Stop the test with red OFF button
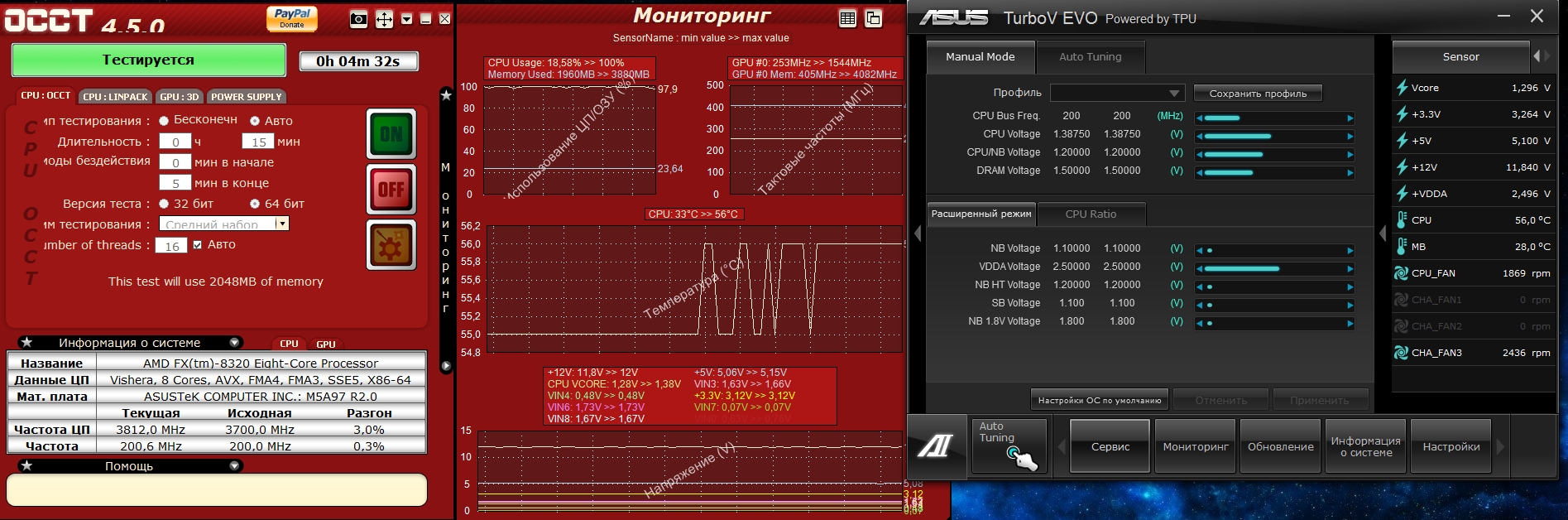1568x520 pixels. click(x=391, y=190)
